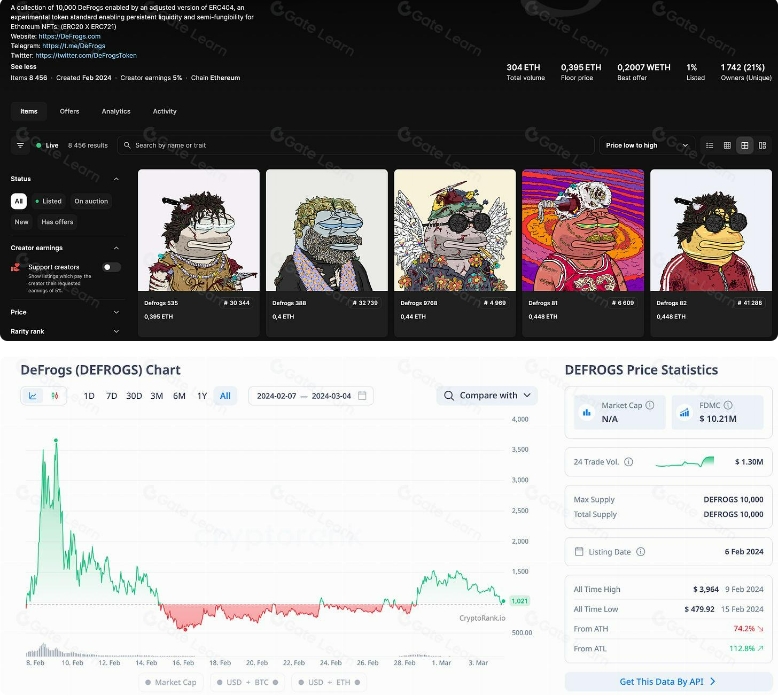Image resolution: width=779 pixels, height=696 pixels.
Task: Show Listing Date info icon
Action: (x=640, y=551)
